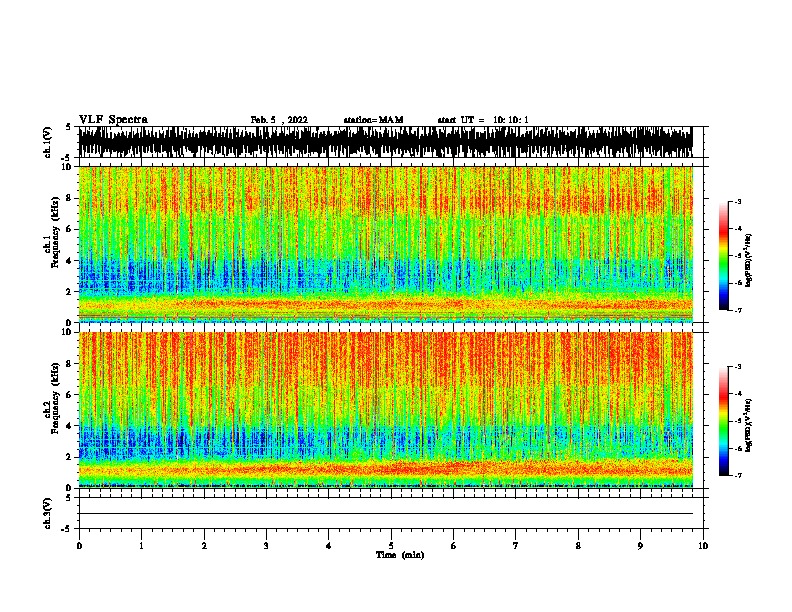Click time axis tick label "6"
Image resolution: width=792 pixels, height=612 pixels.
(x=454, y=546)
